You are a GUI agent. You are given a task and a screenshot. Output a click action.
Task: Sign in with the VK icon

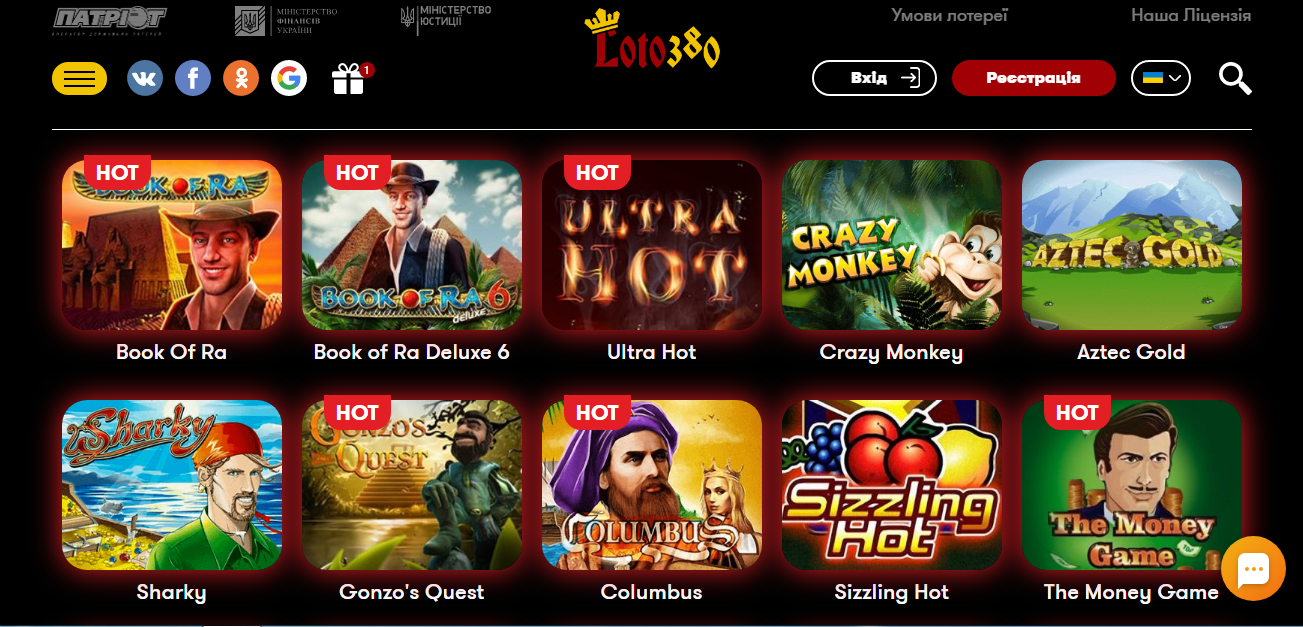coord(145,78)
